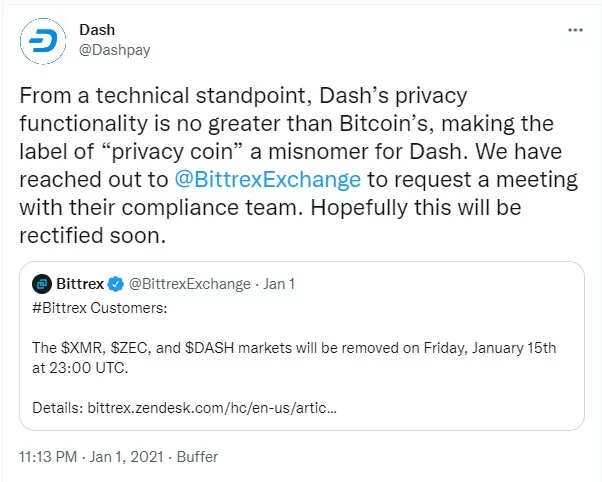Image resolution: width=602 pixels, height=482 pixels.
Task: Select the $XMR cashtag
Action: [x=79, y=349]
